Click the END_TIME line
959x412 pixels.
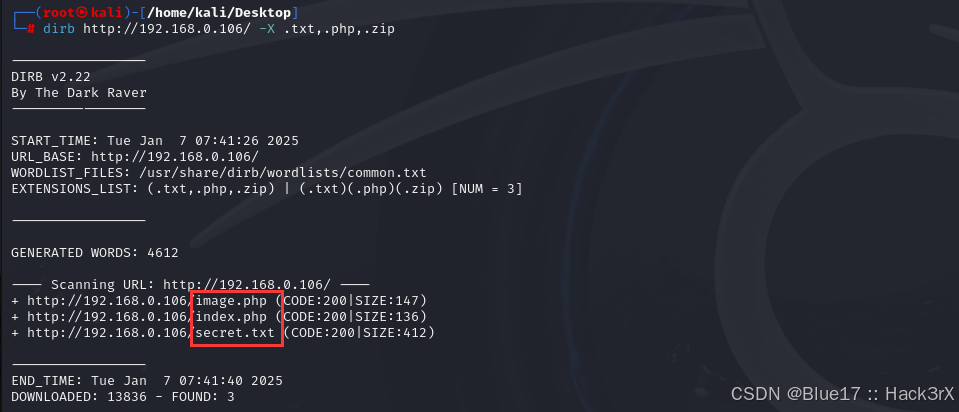(147, 381)
